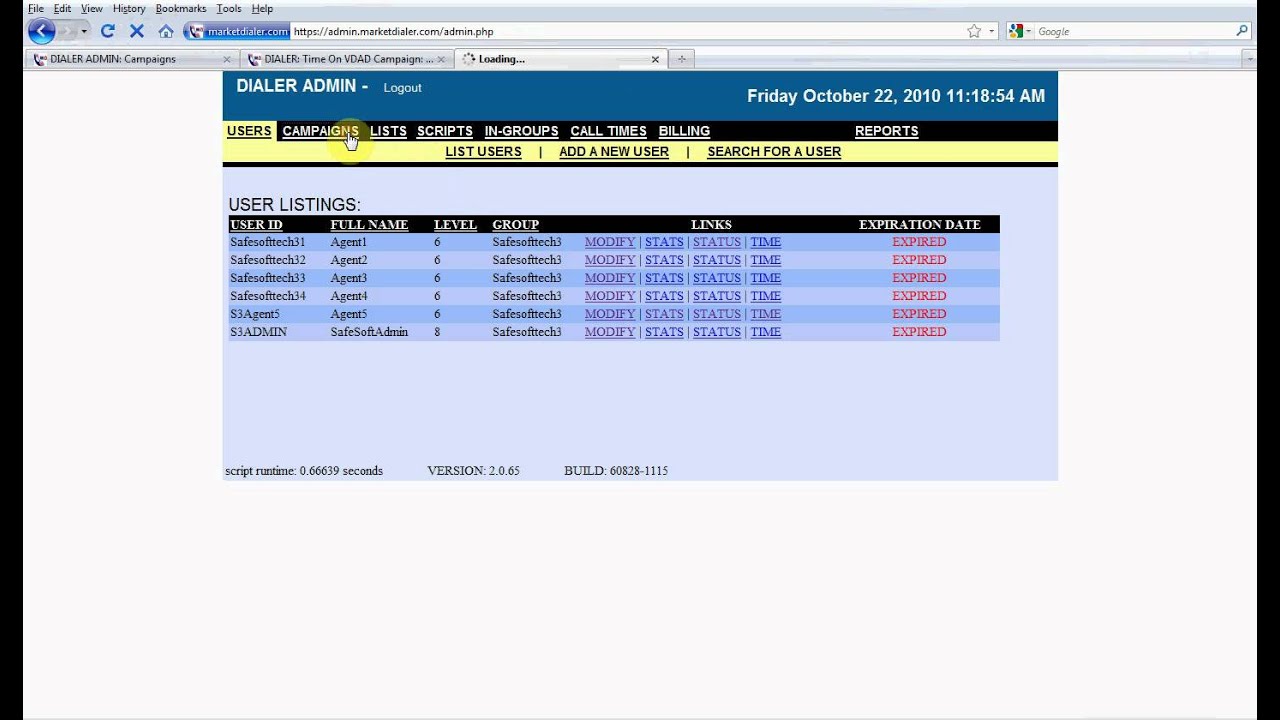The width and height of the screenshot is (1280, 720).
Task: Click in the Google search box
Action: [x=1132, y=31]
